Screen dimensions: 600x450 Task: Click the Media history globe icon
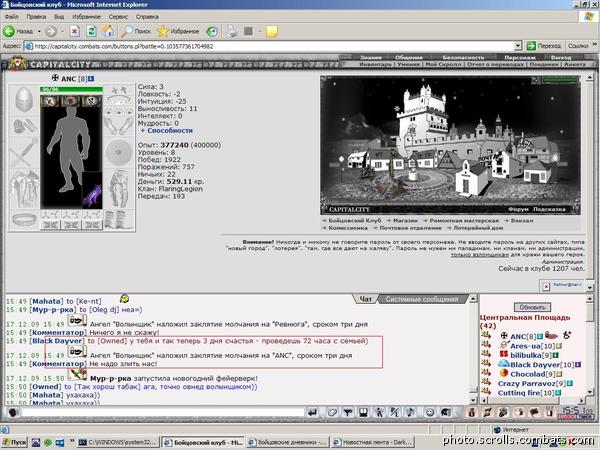click(x=212, y=31)
